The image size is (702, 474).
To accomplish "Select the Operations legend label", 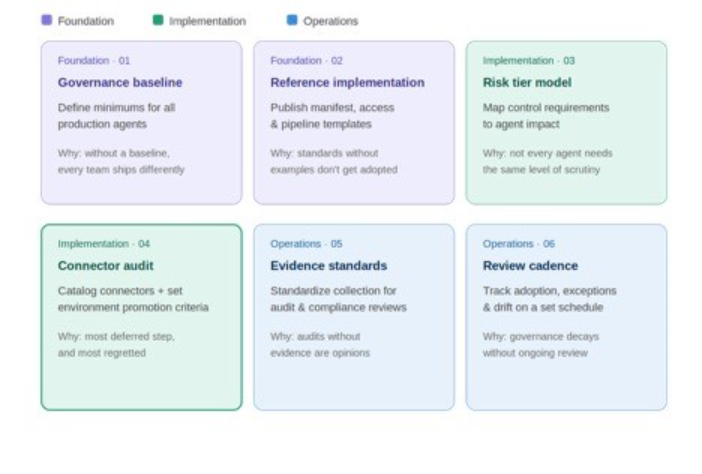I will tap(330, 21).
